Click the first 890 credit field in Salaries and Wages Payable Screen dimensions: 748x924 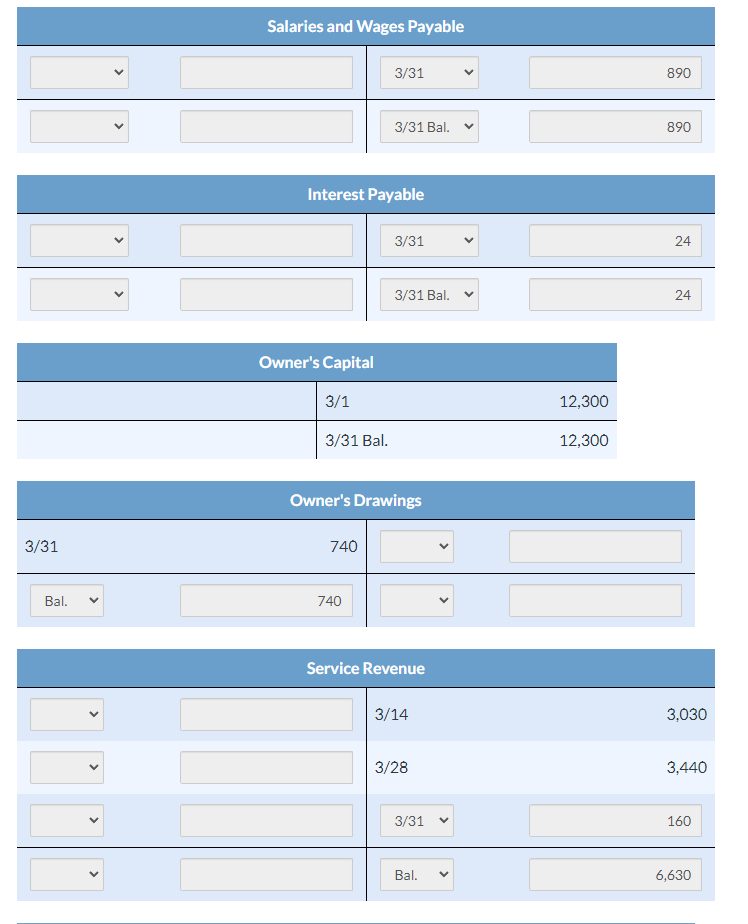tap(615, 72)
